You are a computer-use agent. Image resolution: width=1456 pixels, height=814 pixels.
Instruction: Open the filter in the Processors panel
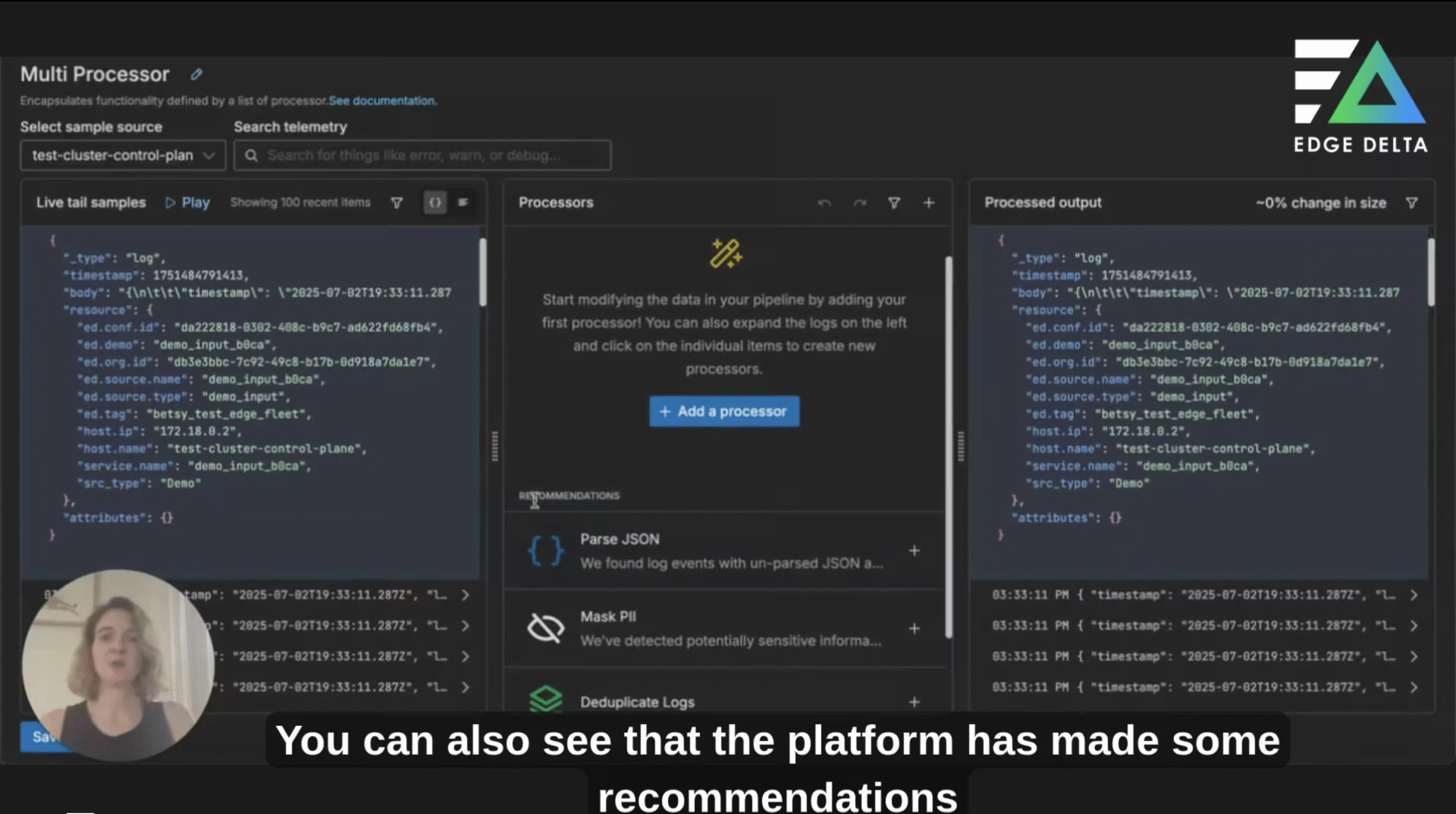click(x=894, y=202)
